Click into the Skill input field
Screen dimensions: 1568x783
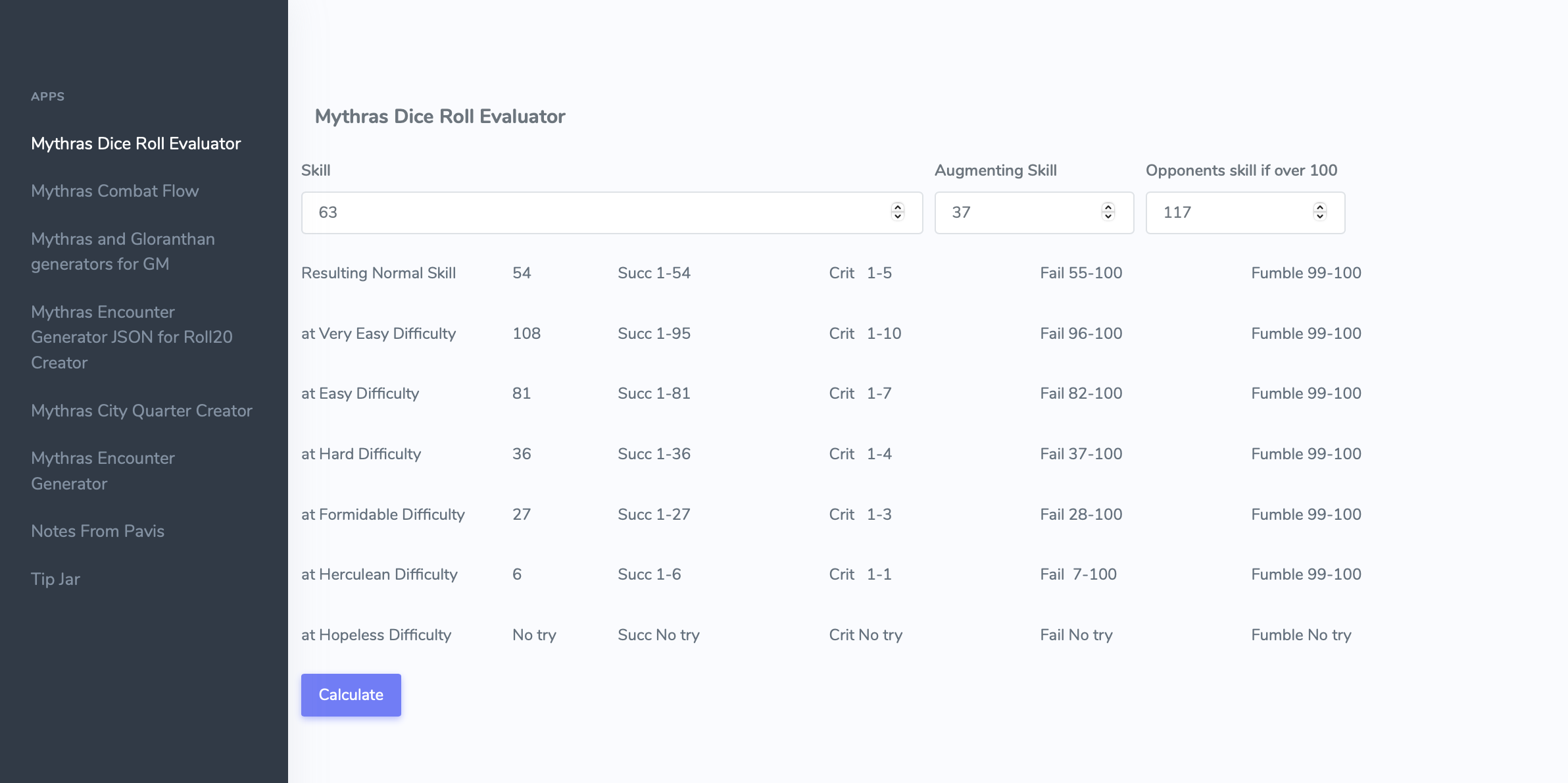pyautogui.click(x=592, y=213)
